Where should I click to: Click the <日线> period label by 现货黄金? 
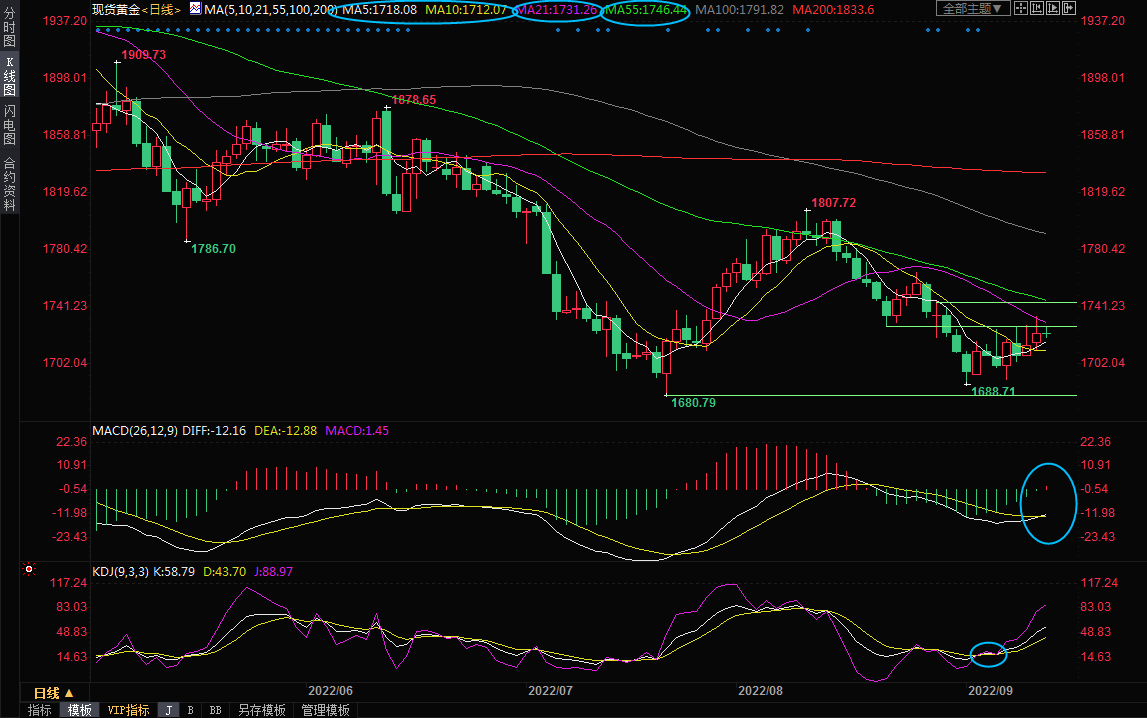pos(160,9)
